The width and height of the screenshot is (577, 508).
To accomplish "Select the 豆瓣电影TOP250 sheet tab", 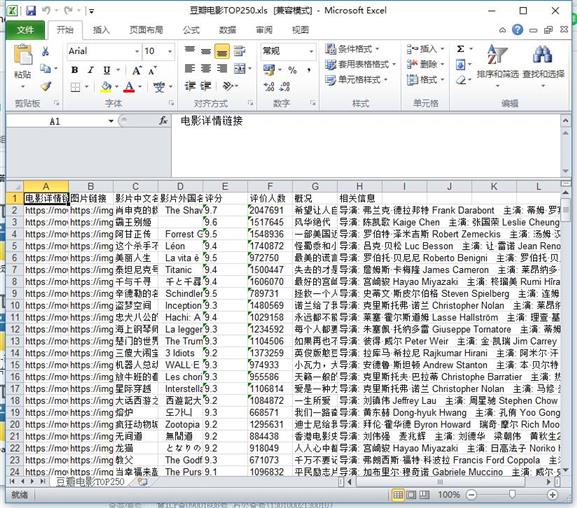I will [x=90, y=482].
